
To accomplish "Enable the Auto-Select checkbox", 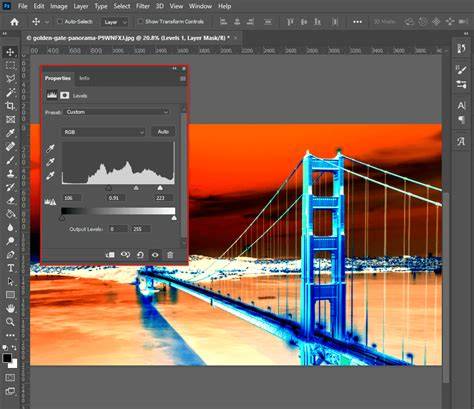I will click(60, 22).
